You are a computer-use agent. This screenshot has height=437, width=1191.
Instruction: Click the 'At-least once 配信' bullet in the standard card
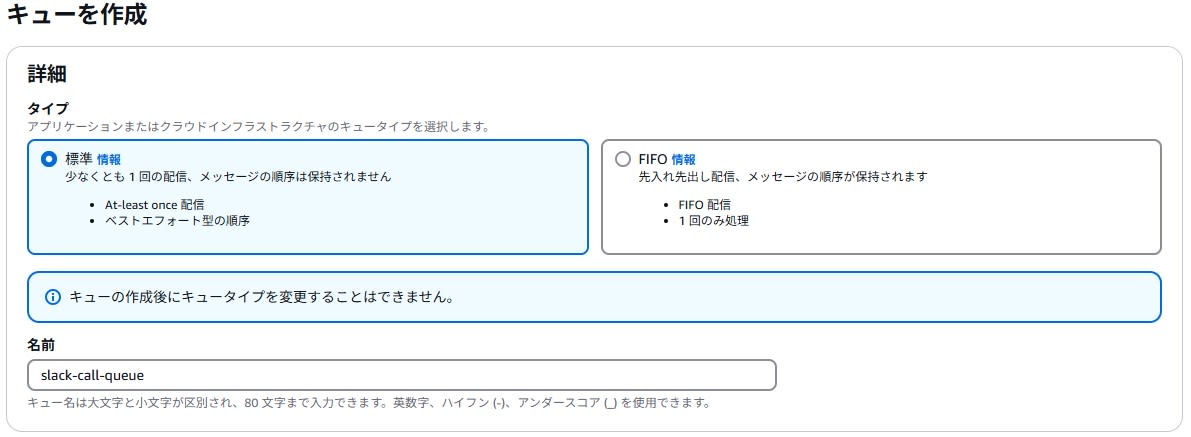pyautogui.click(x=154, y=205)
